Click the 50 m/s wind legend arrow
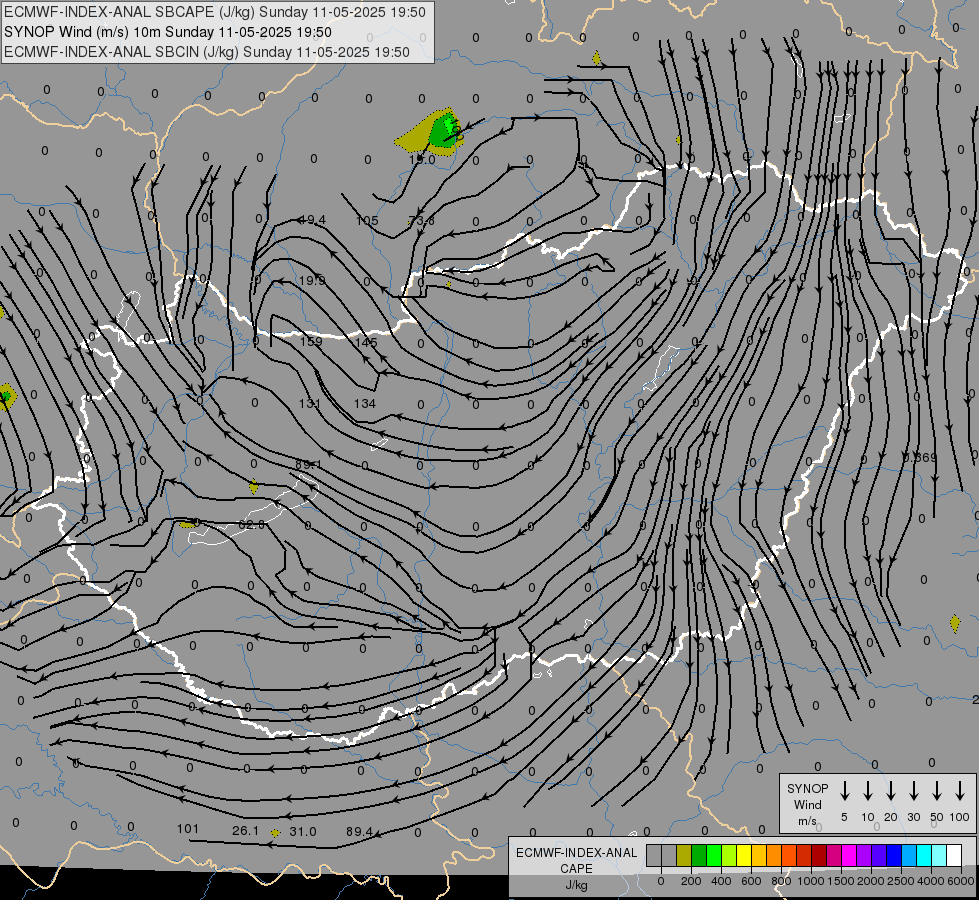Image resolution: width=979 pixels, height=900 pixels. pyautogui.click(x=937, y=791)
